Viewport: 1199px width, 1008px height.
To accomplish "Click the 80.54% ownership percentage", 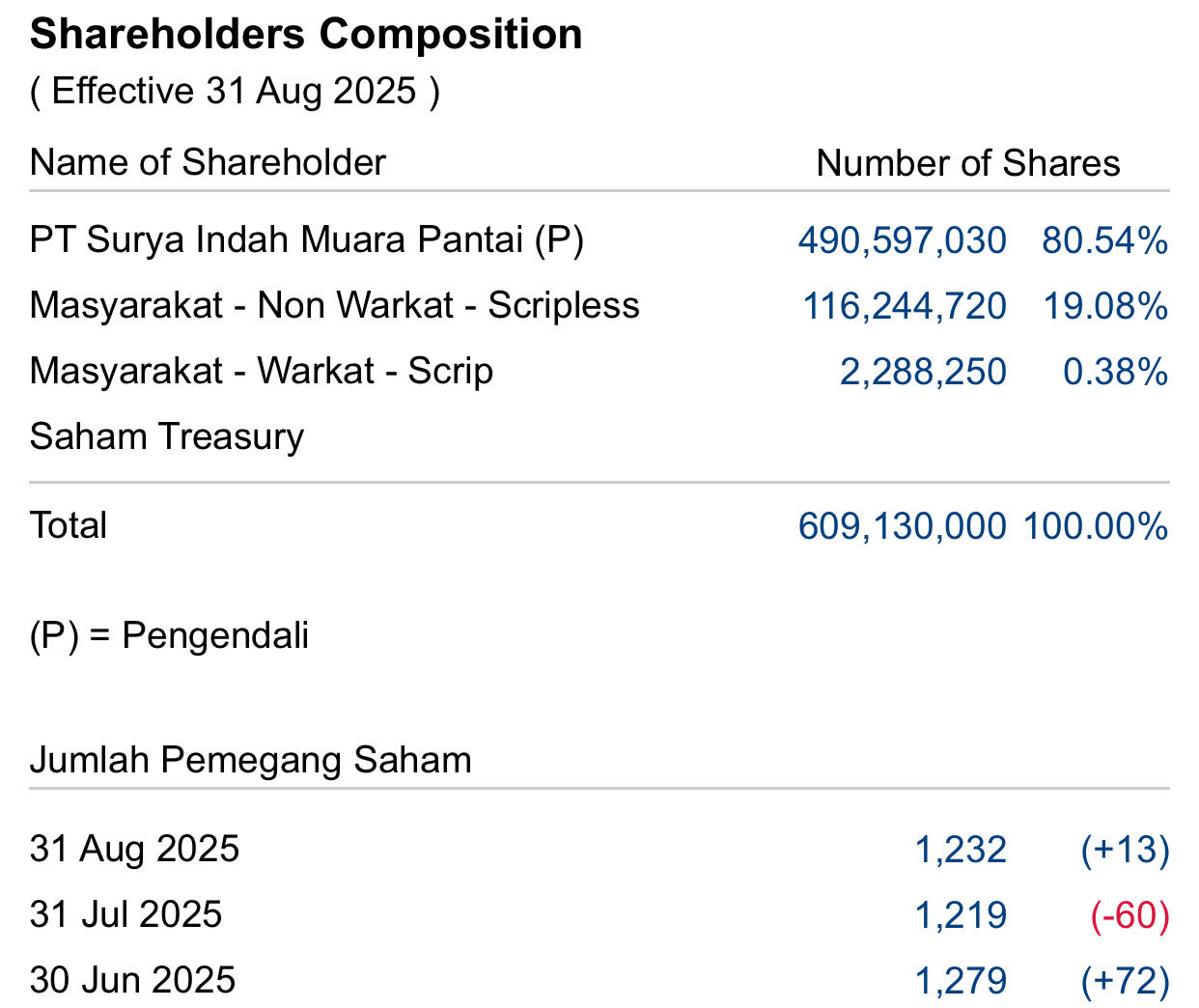I will (x=1104, y=240).
